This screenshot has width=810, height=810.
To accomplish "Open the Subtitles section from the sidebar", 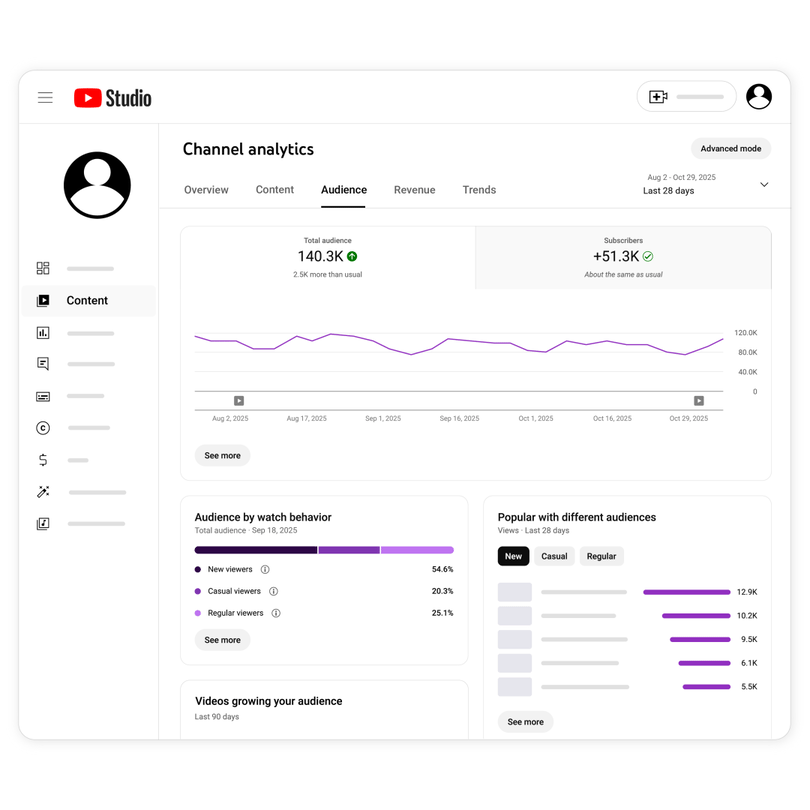I will pos(42,396).
